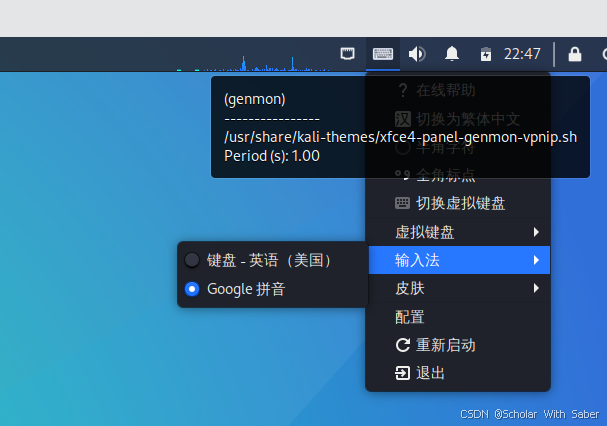Click the battery power manager icon
Viewport: 607px width, 426px height.
pyautogui.click(x=485, y=54)
